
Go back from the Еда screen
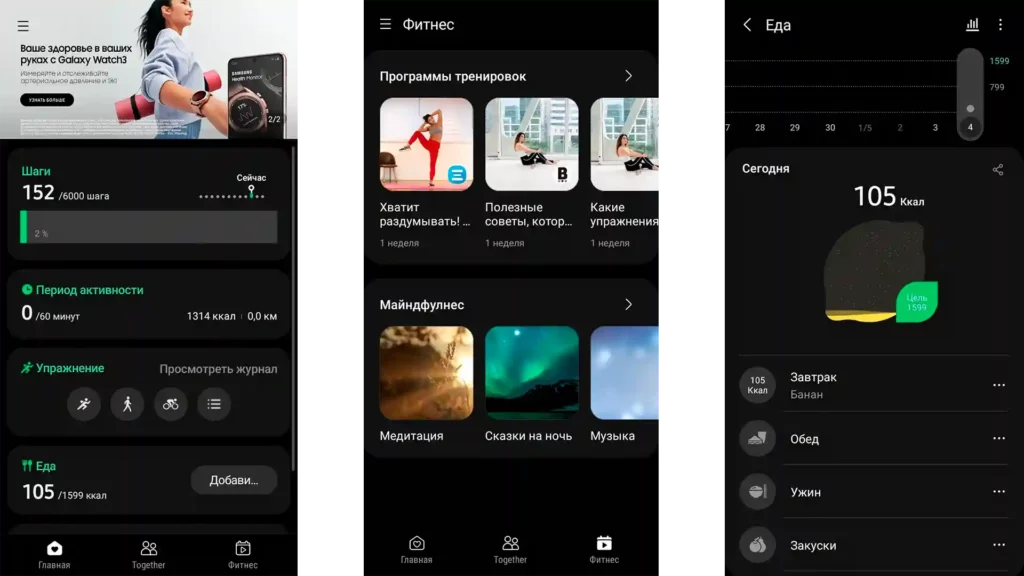tap(747, 25)
